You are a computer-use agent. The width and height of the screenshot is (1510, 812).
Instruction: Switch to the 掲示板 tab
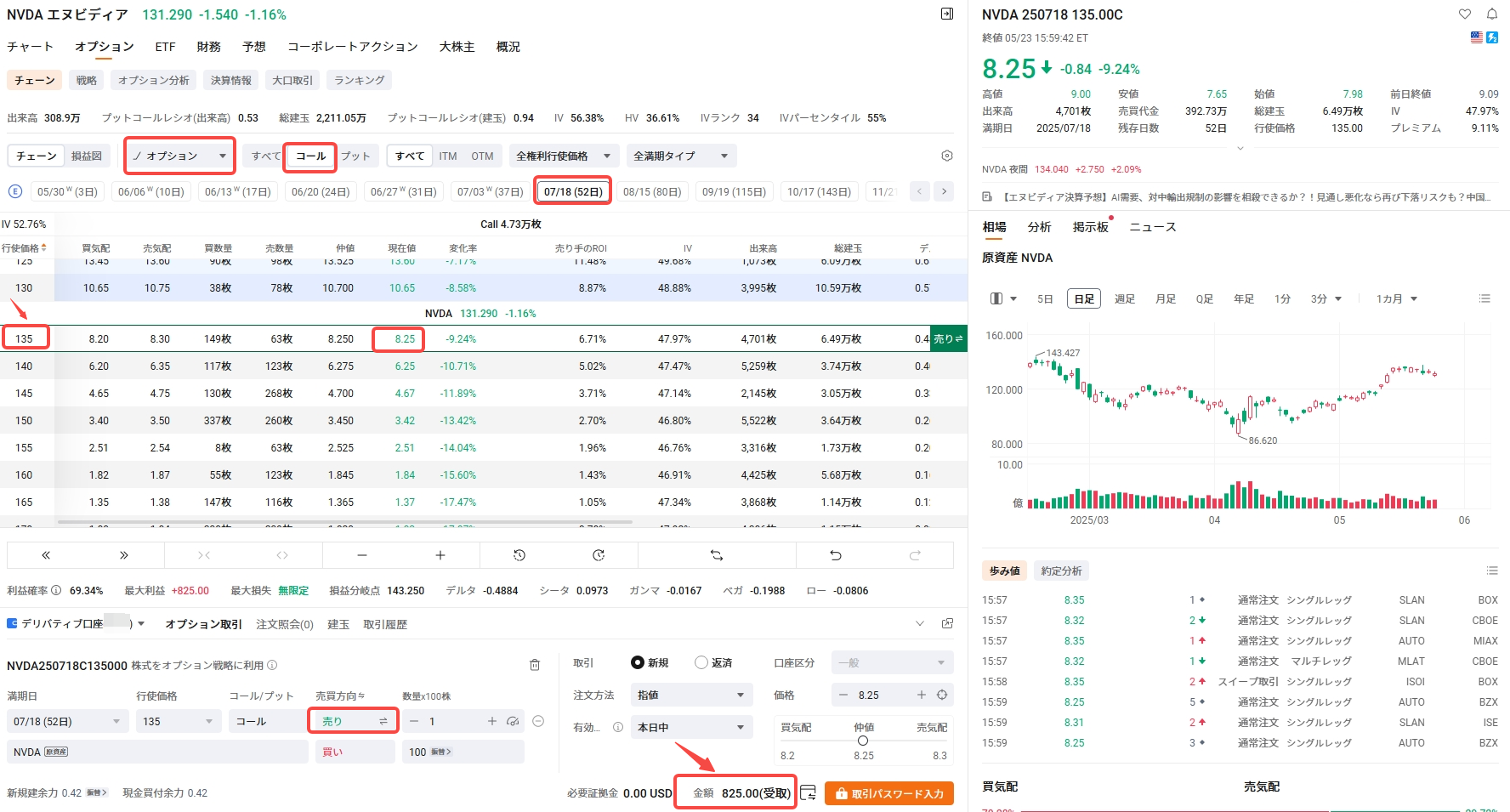click(1090, 227)
